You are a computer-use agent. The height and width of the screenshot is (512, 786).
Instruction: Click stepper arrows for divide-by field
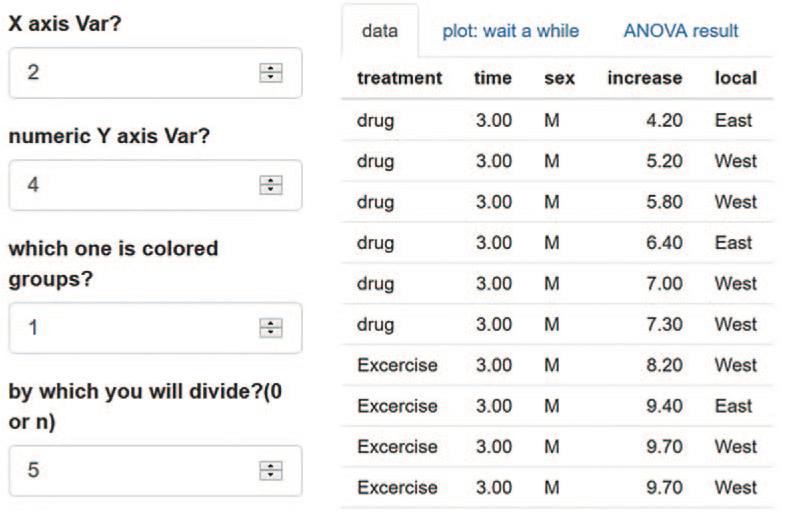[271, 470]
